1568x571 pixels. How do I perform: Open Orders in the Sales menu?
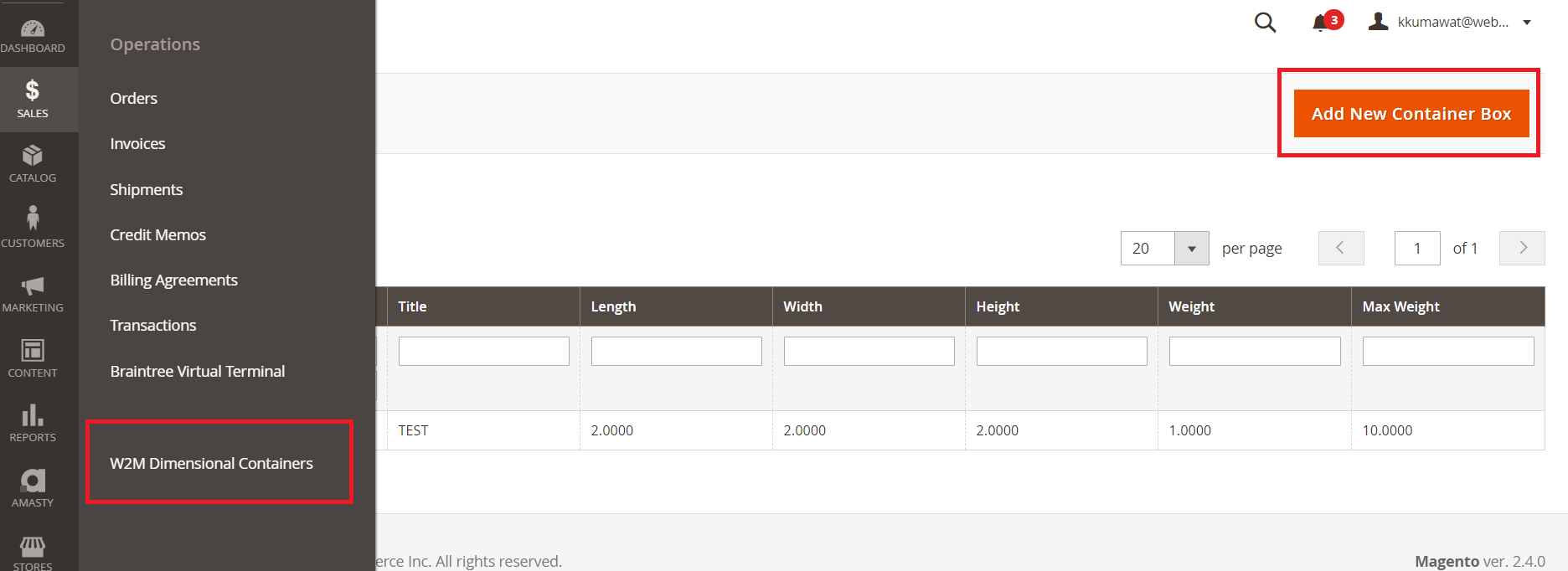coord(134,98)
